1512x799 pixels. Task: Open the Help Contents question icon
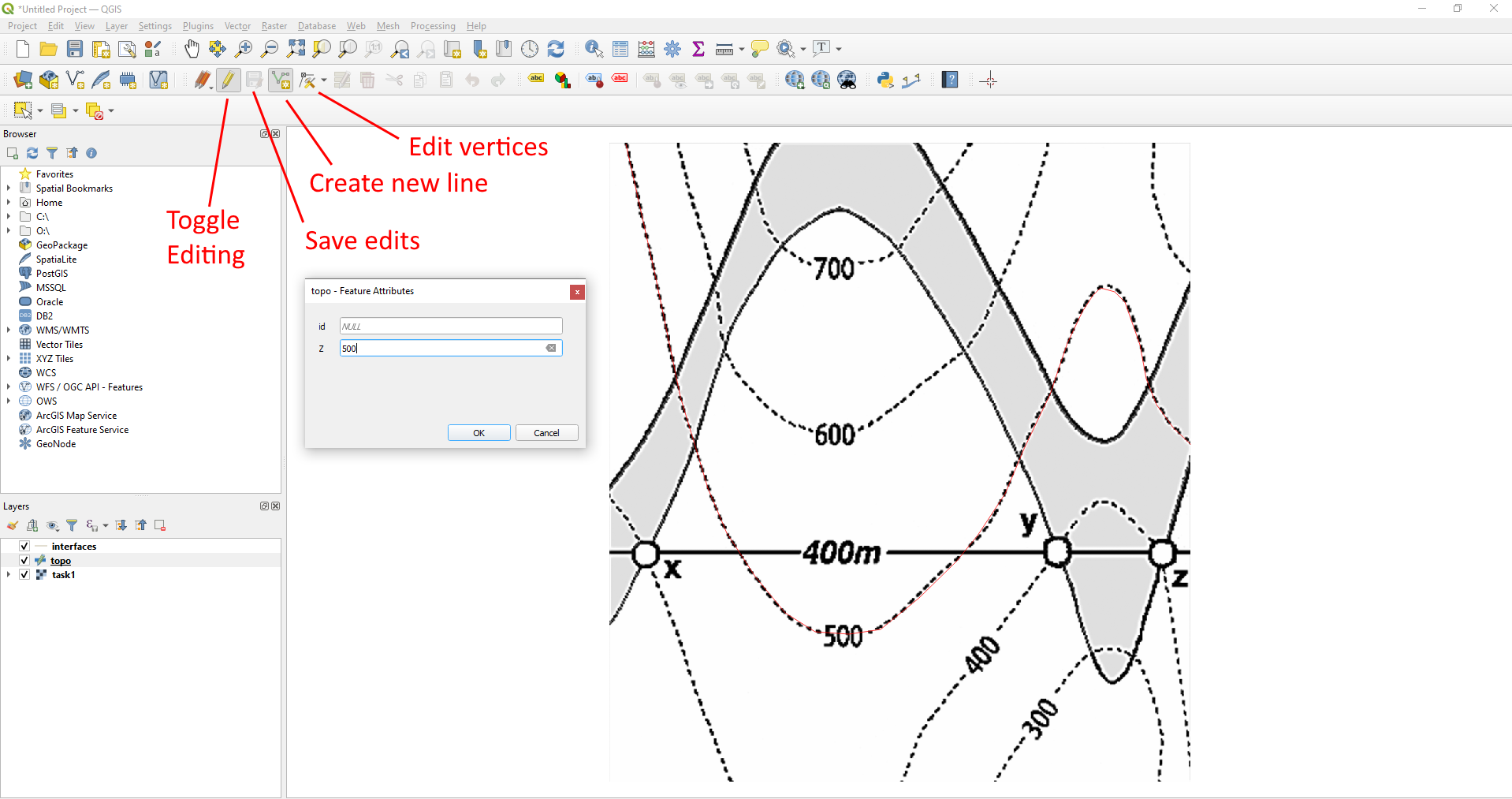click(950, 80)
